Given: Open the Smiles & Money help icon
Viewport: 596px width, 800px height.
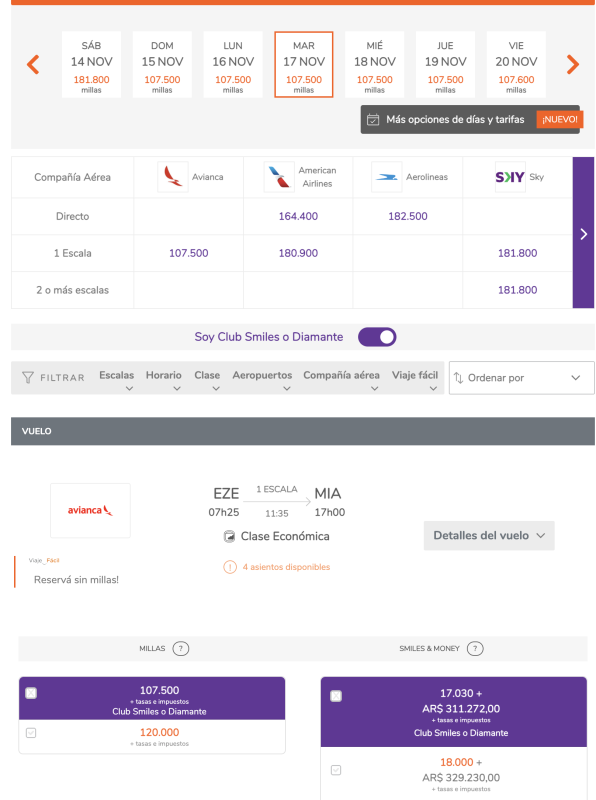Looking at the screenshot, I should pos(475,648).
